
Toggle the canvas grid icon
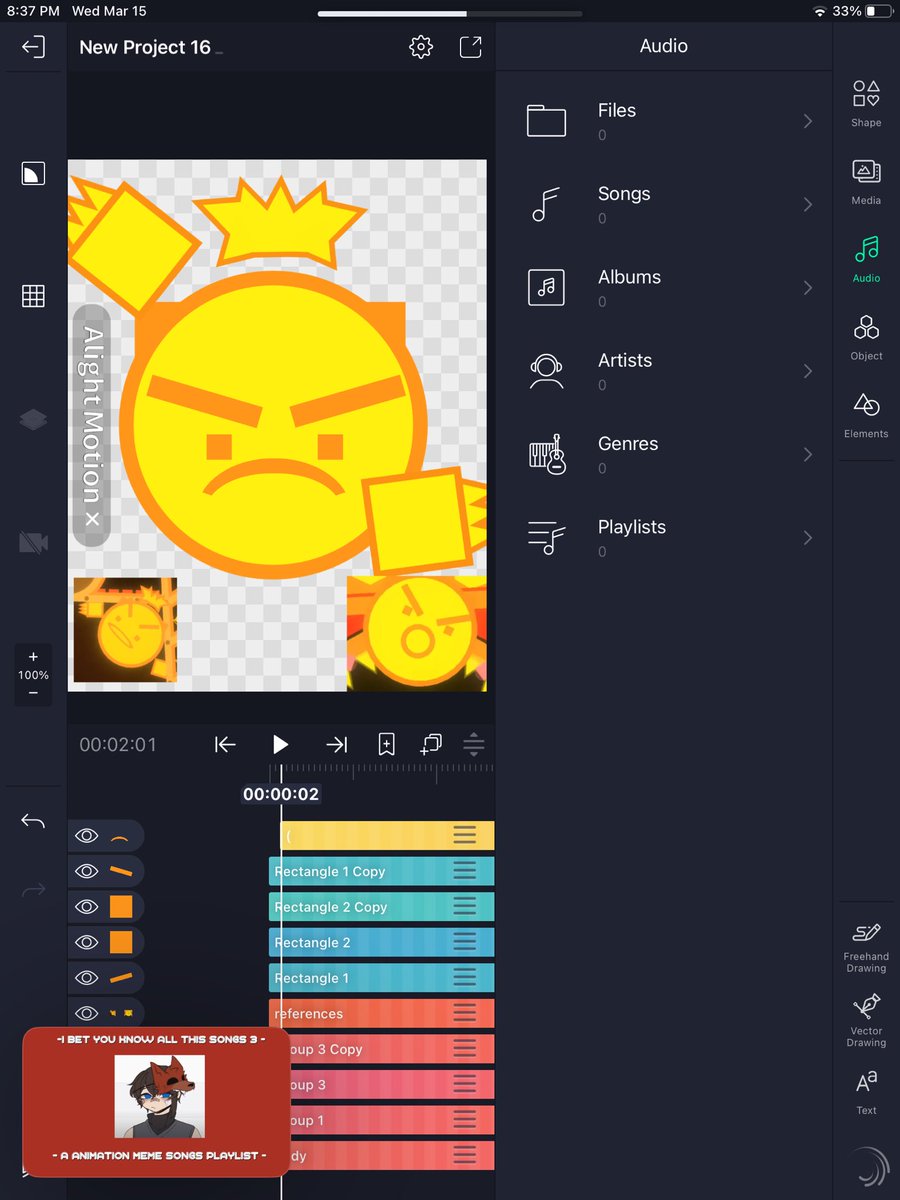coord(33,296)
